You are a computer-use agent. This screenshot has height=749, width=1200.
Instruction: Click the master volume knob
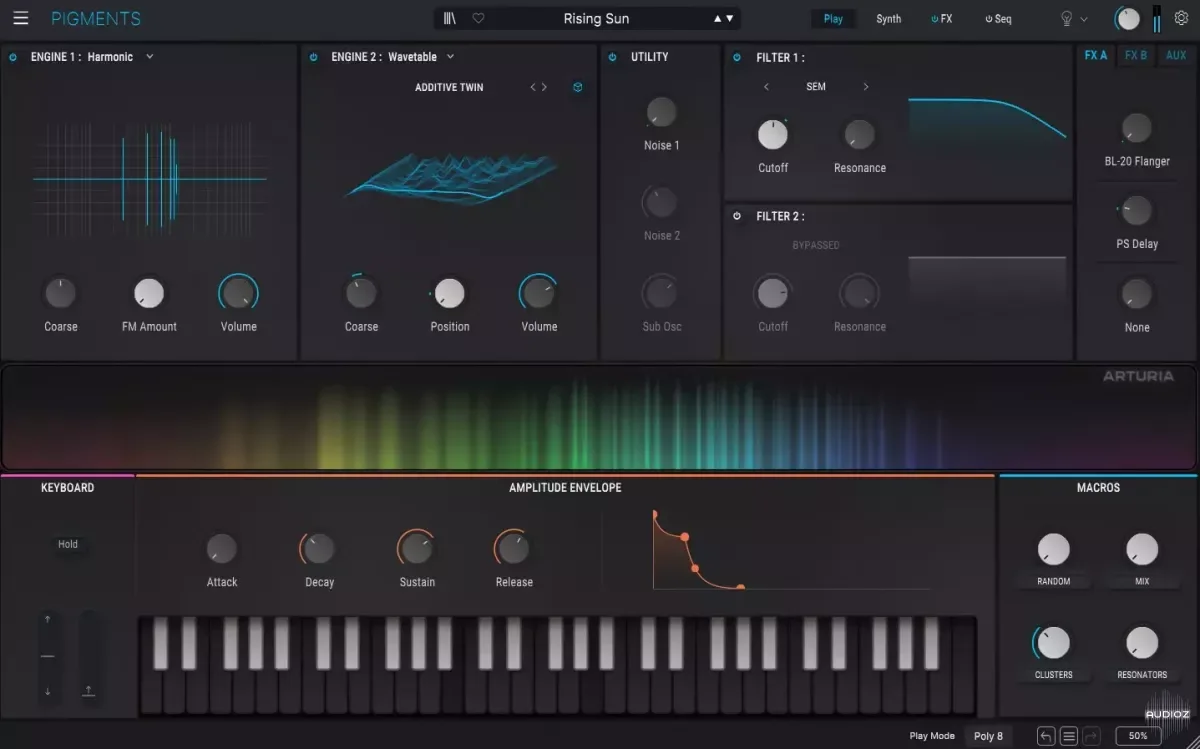tap(1128, 18)
